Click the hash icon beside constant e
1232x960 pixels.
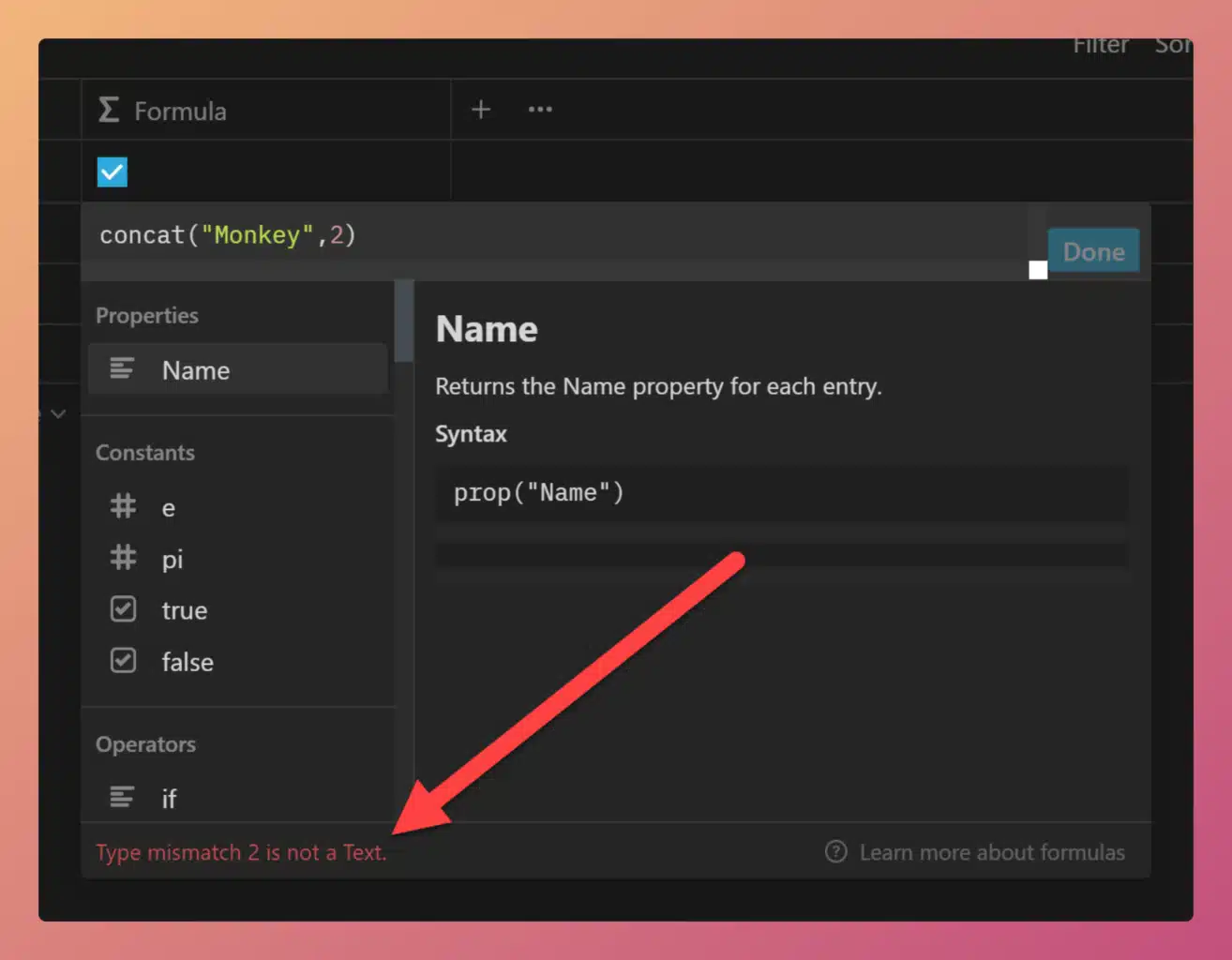tap(123, 507)
